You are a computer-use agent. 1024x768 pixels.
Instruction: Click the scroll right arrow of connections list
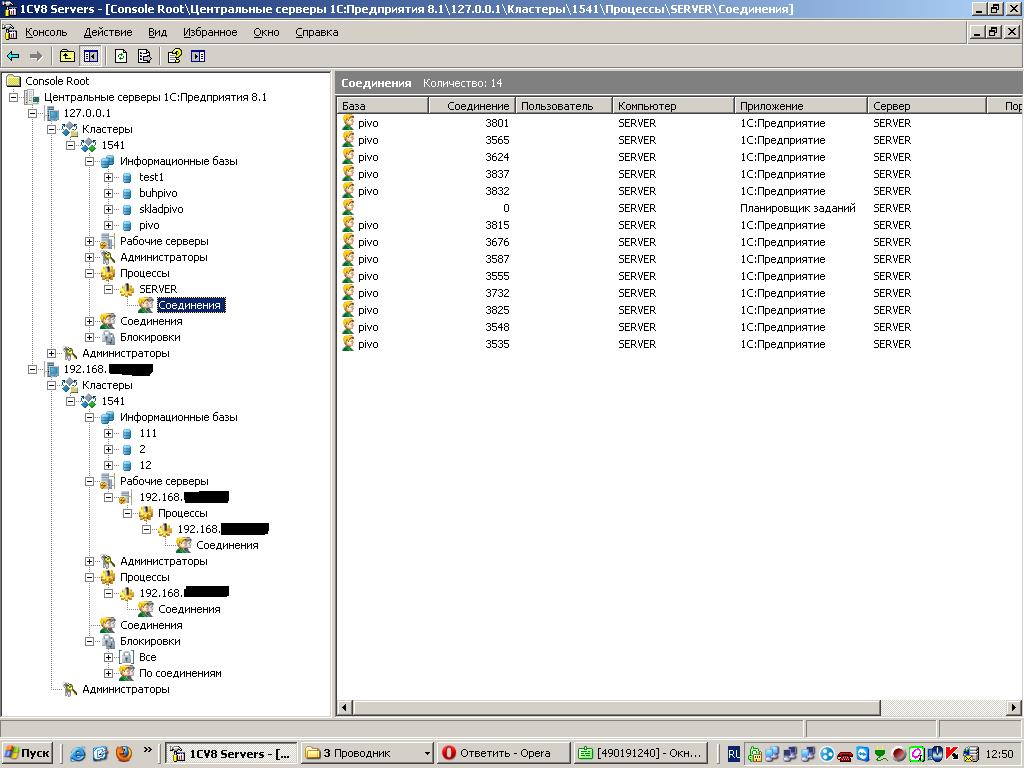click(x=1014, y=707)
